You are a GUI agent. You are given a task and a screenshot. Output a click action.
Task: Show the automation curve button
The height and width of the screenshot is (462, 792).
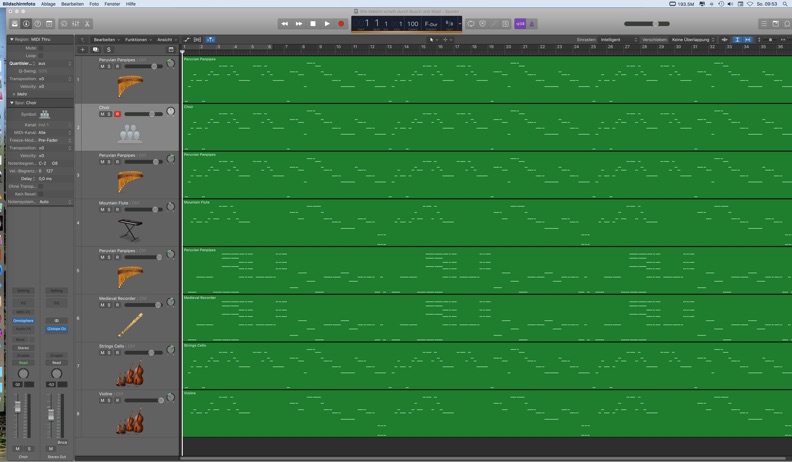pyautogui.click(x=187, y=39)
